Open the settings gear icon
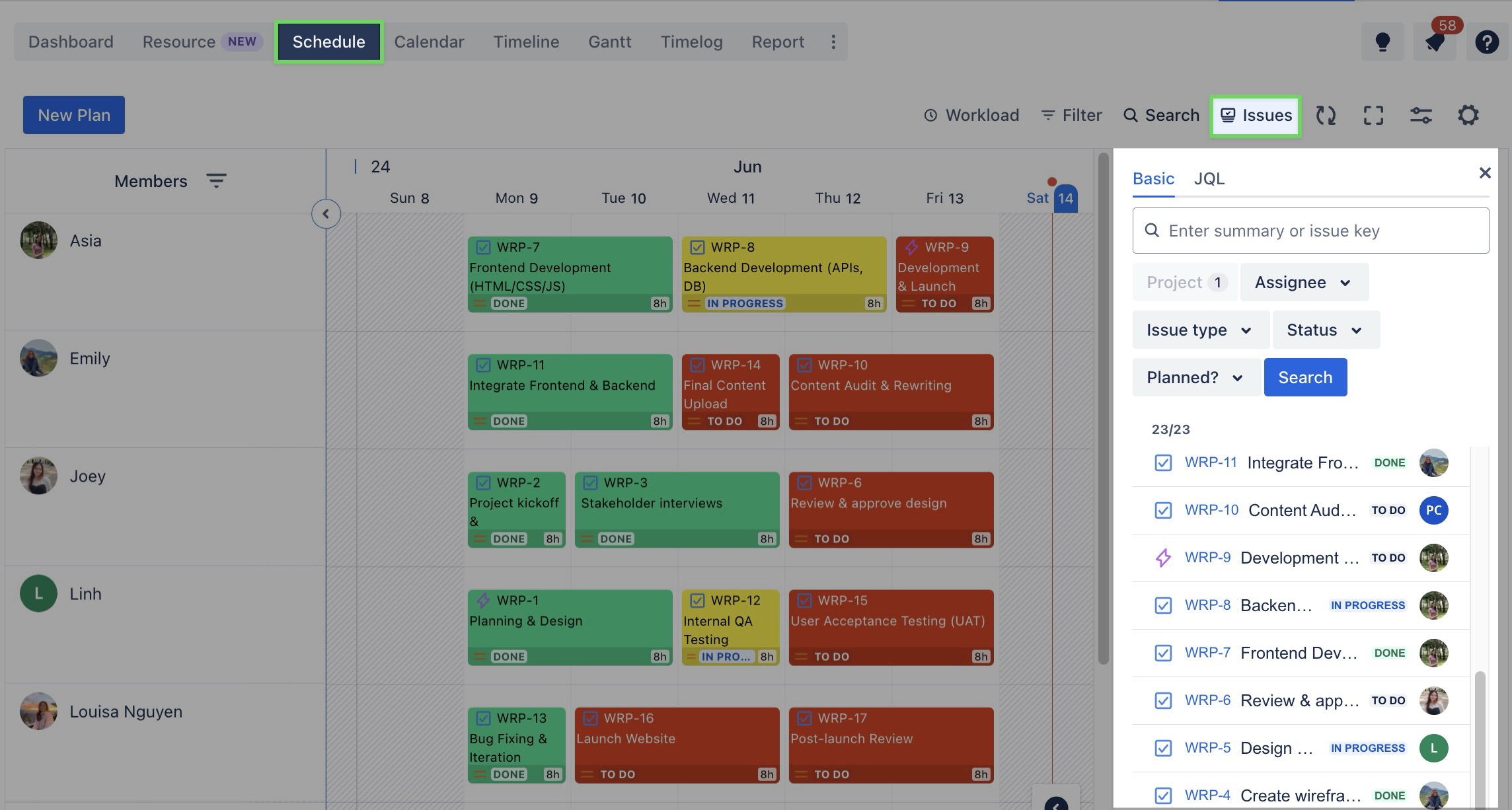This screenshot has width=1512, height=810. [1468, 116]
